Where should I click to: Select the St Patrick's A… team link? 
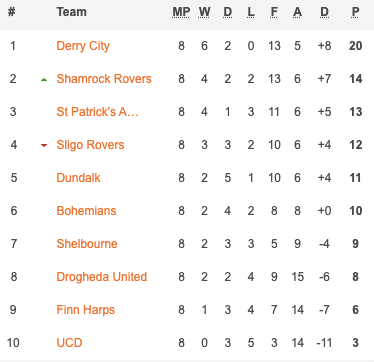(x=97, y=112)
